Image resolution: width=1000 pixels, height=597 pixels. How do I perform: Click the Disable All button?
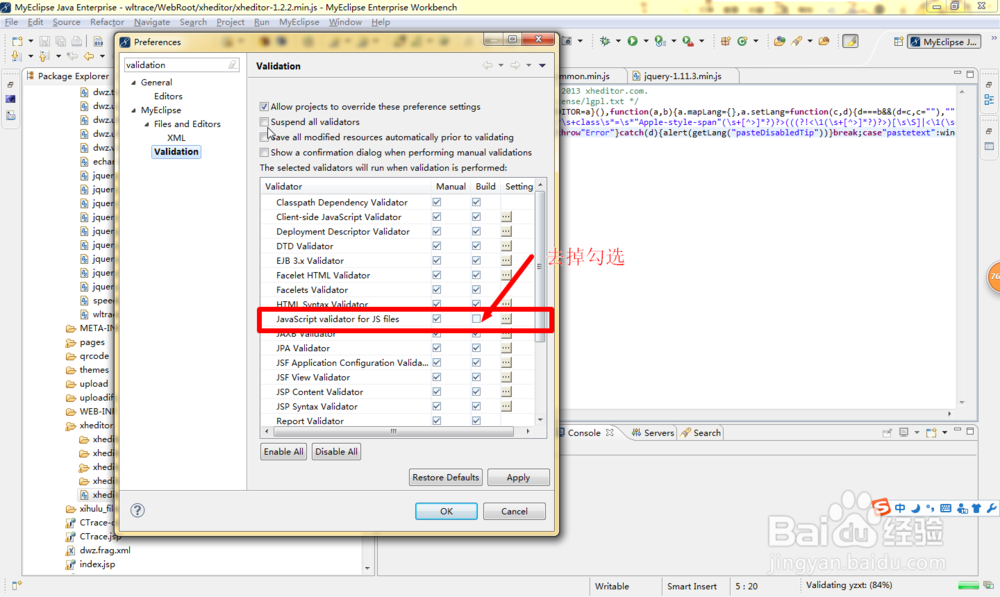point(336,452)
